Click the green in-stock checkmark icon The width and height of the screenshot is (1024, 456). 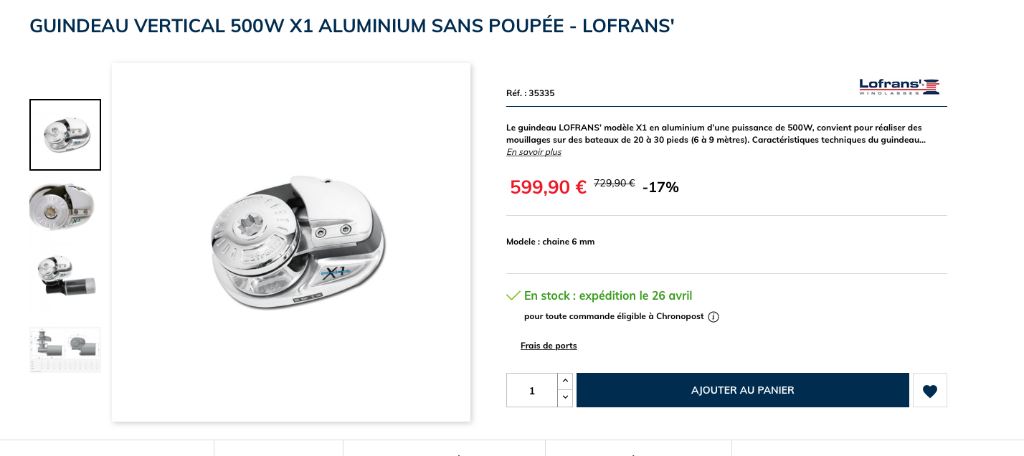point(513,296)
